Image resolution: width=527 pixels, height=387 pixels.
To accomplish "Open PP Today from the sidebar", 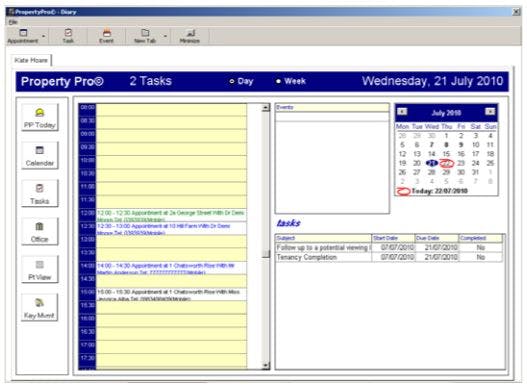I will (x=40, y=117).
